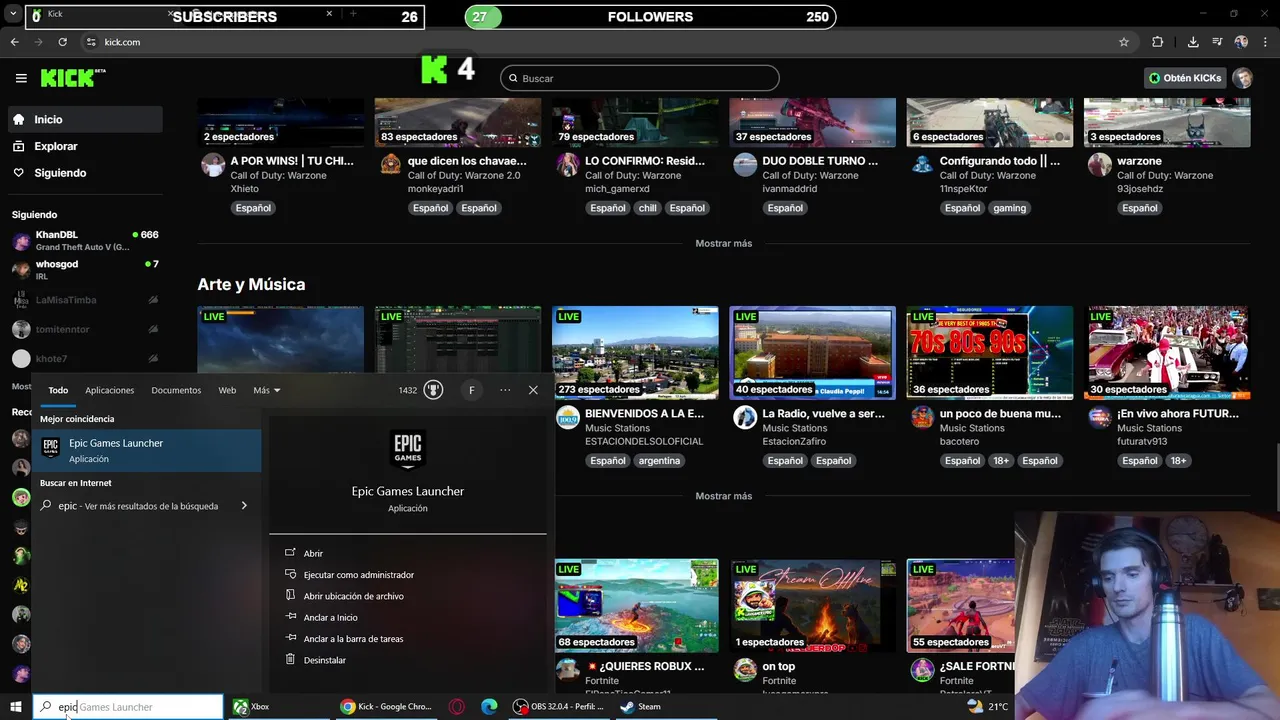Open the F account icon in search panel
The image size is (1280, 720).
(471, 390)
